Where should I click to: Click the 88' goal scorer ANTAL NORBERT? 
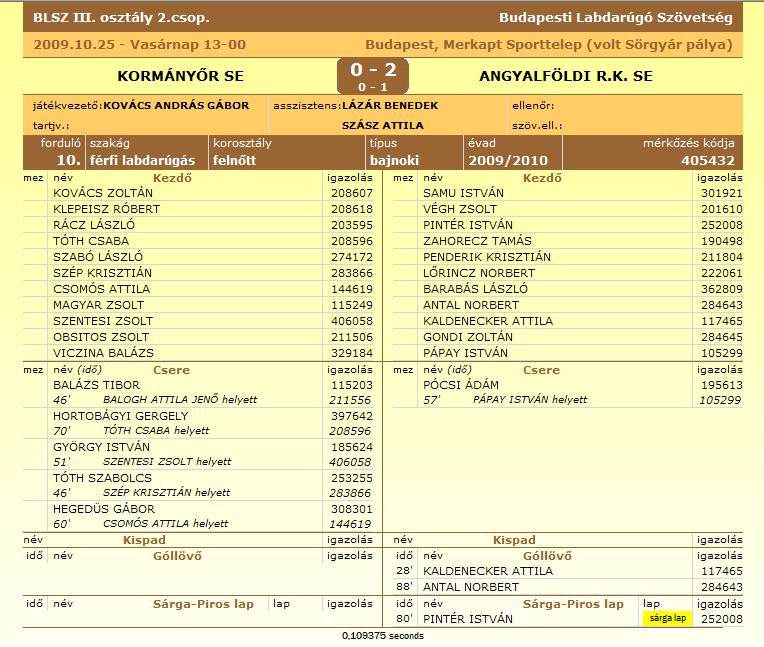pyautogui.click(x=471, y=587)
